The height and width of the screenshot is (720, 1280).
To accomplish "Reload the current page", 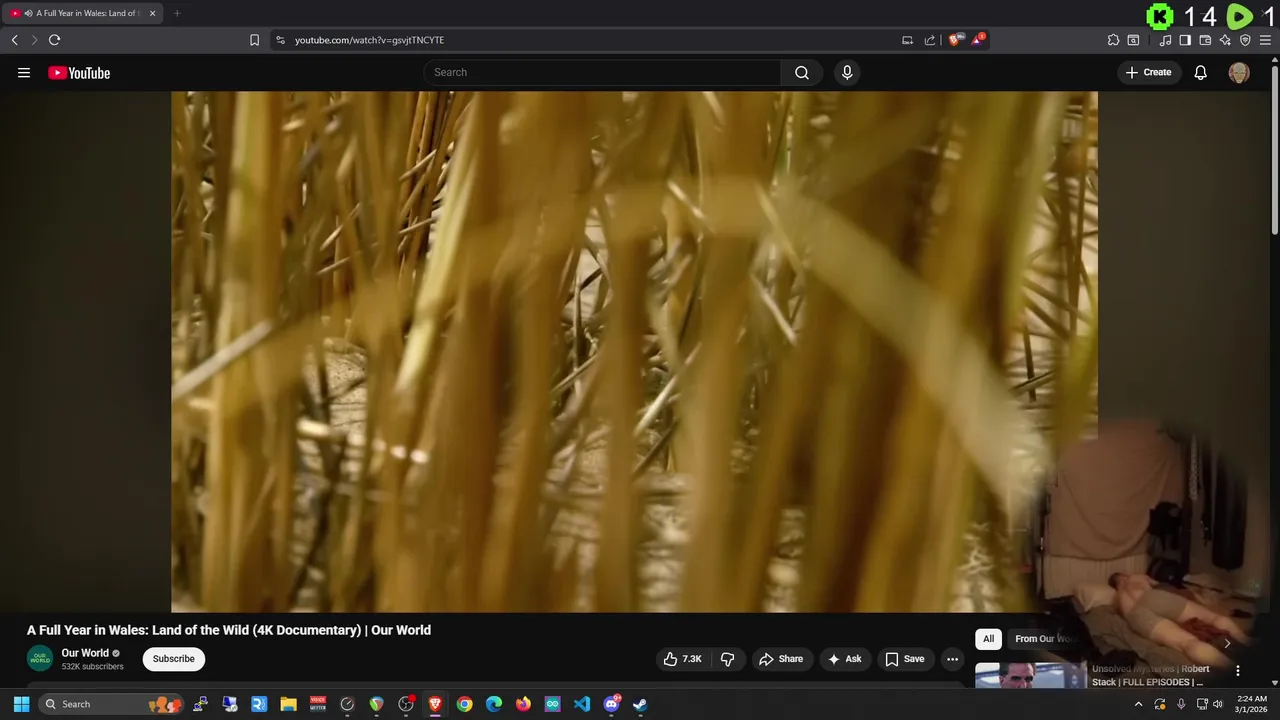I will (x=54, y=40).
